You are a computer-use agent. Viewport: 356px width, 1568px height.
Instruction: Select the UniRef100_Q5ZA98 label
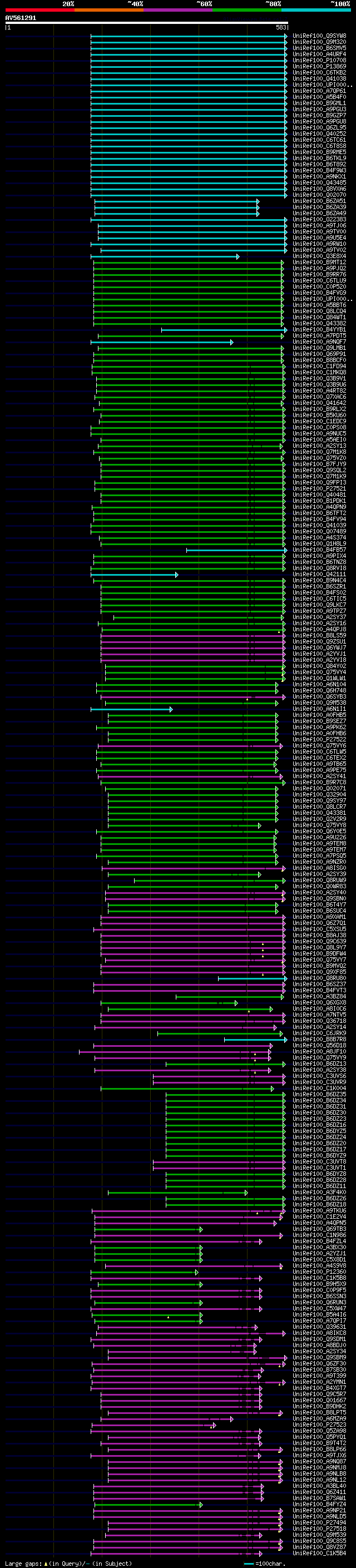319,1431
